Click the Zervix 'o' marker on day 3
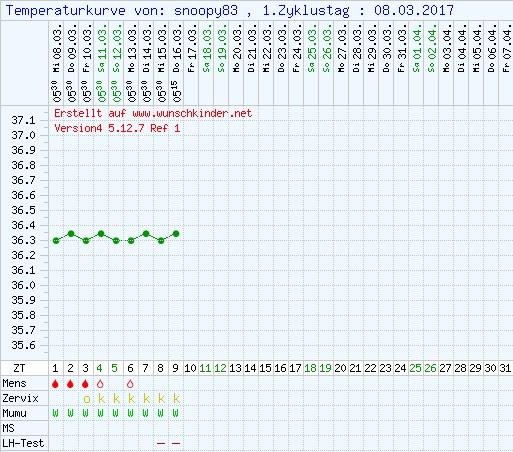 pos(87,399)
